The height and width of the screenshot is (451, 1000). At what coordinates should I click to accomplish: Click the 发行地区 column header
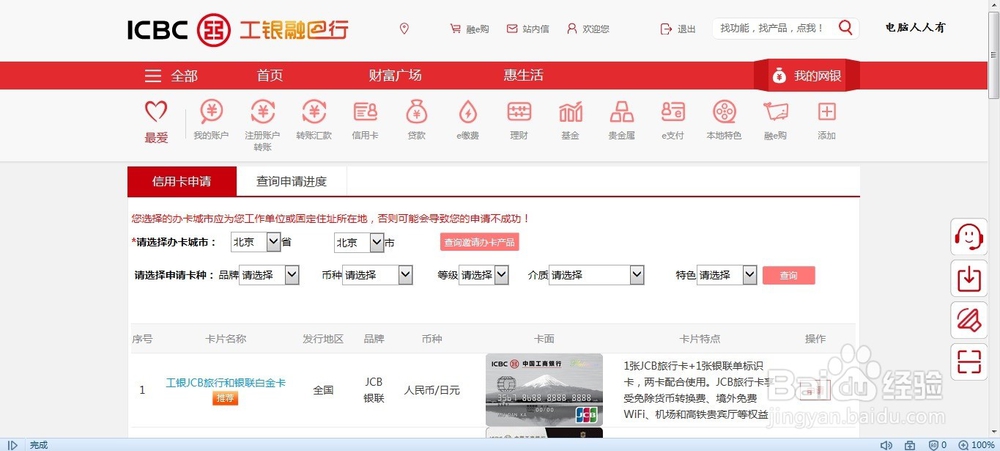(323, 339)
